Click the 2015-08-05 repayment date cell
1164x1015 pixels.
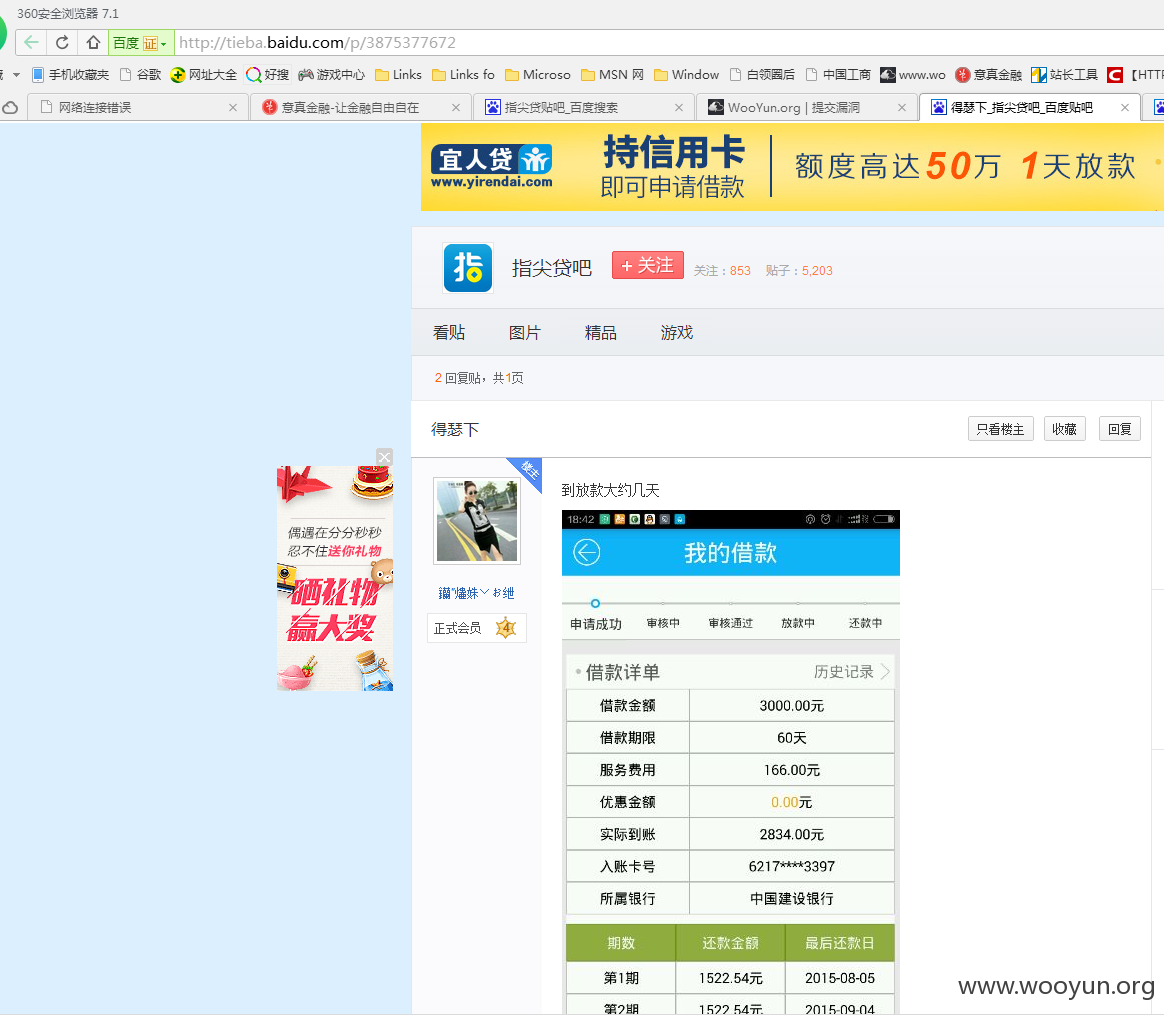[x=840, y=978]
